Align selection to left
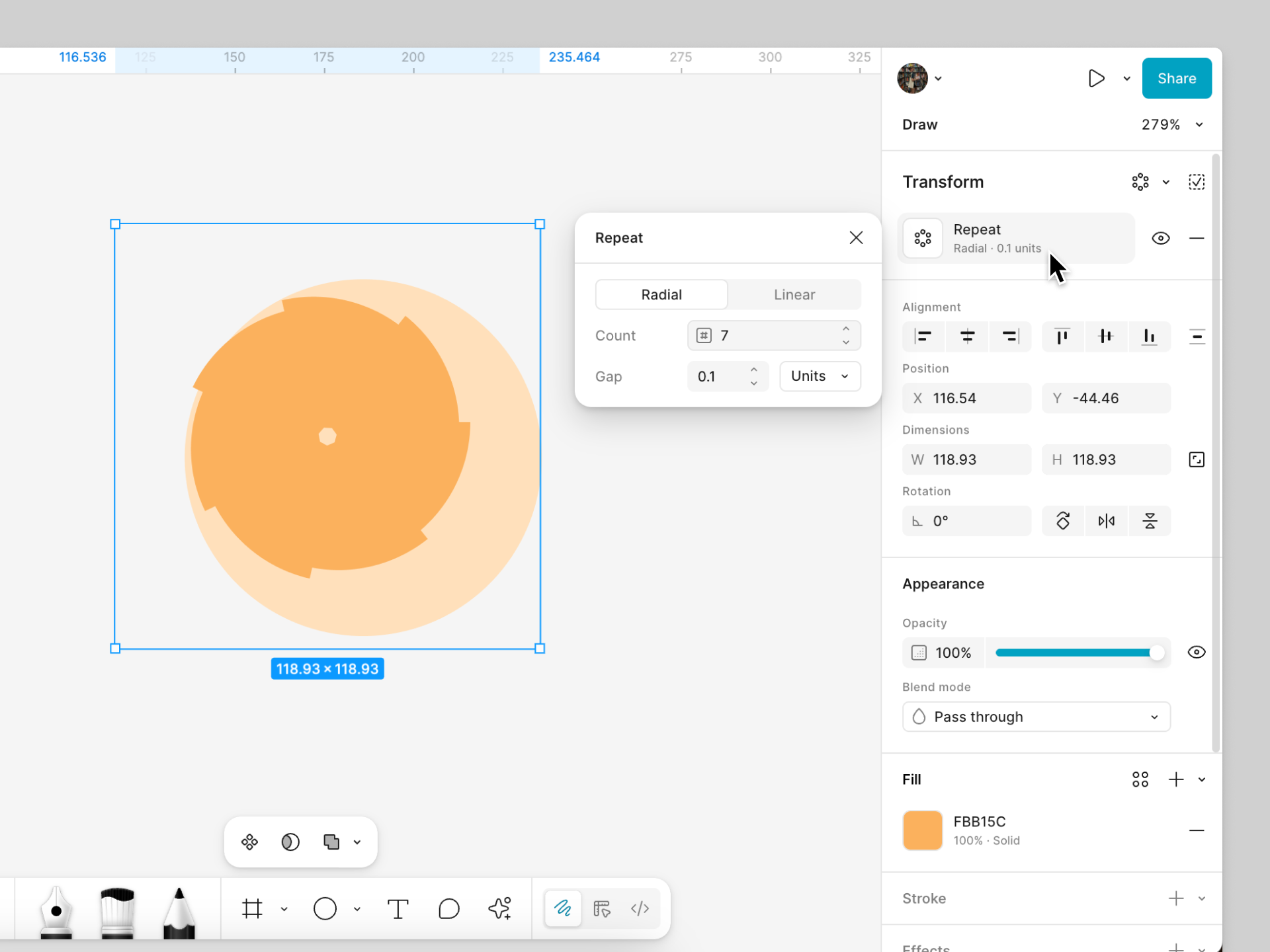1270x952 pixels. point(923,337)
